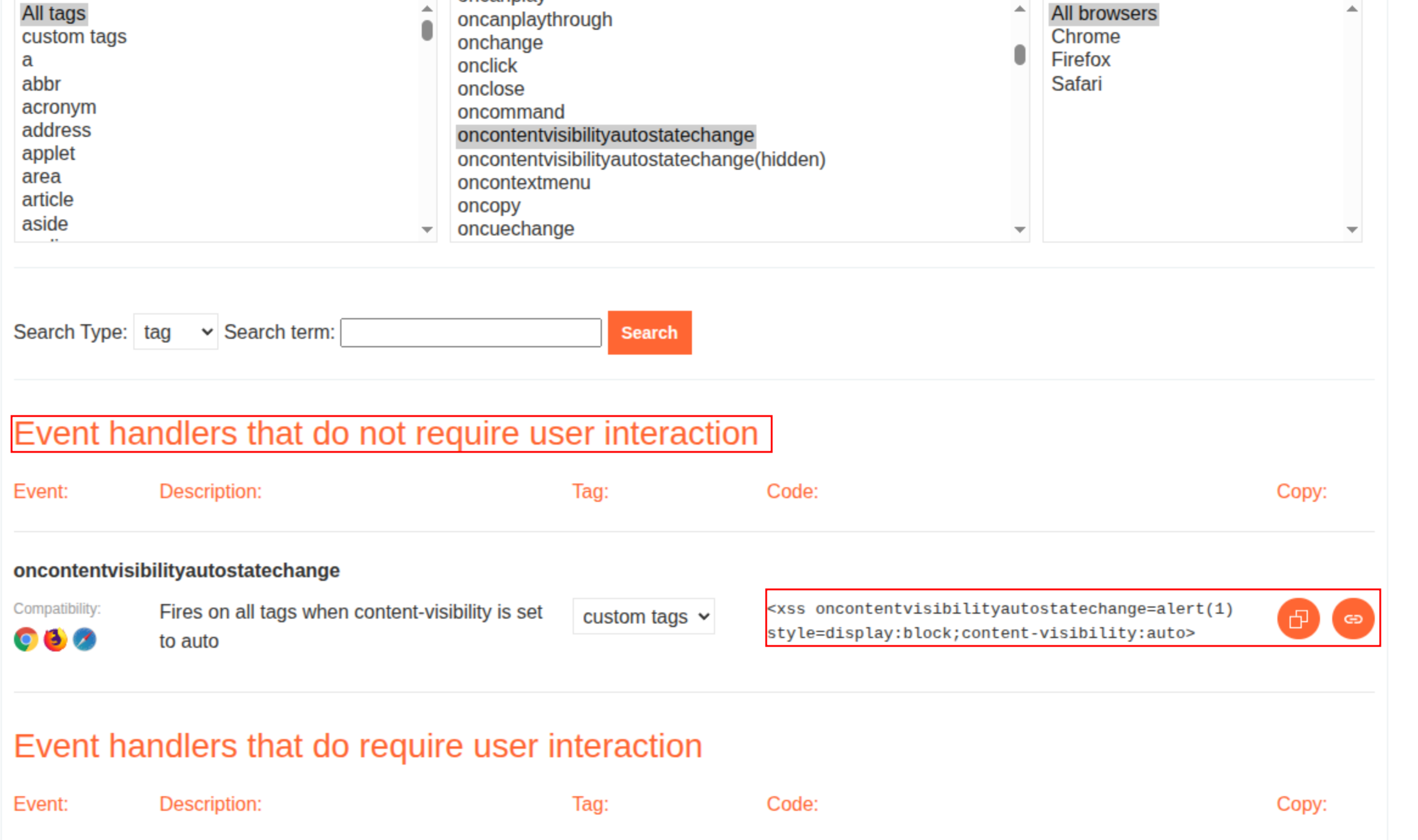Select the abbr tag in the tags list
The width and height of the screenshot is (1418, 840).
[41, 83]
